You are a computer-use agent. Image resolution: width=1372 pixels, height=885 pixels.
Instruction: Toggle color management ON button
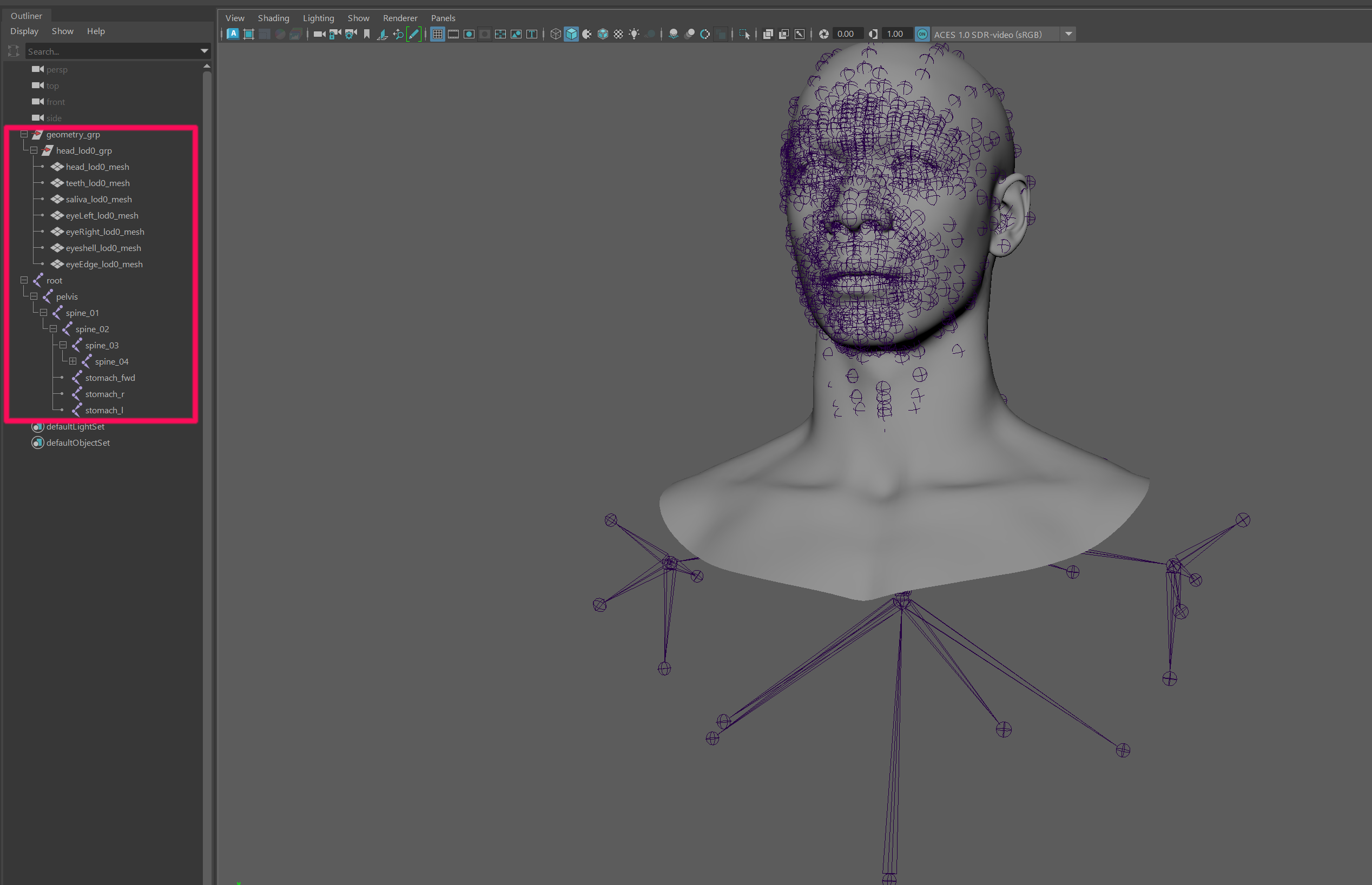pyautogui.click(x=922, y=35)
